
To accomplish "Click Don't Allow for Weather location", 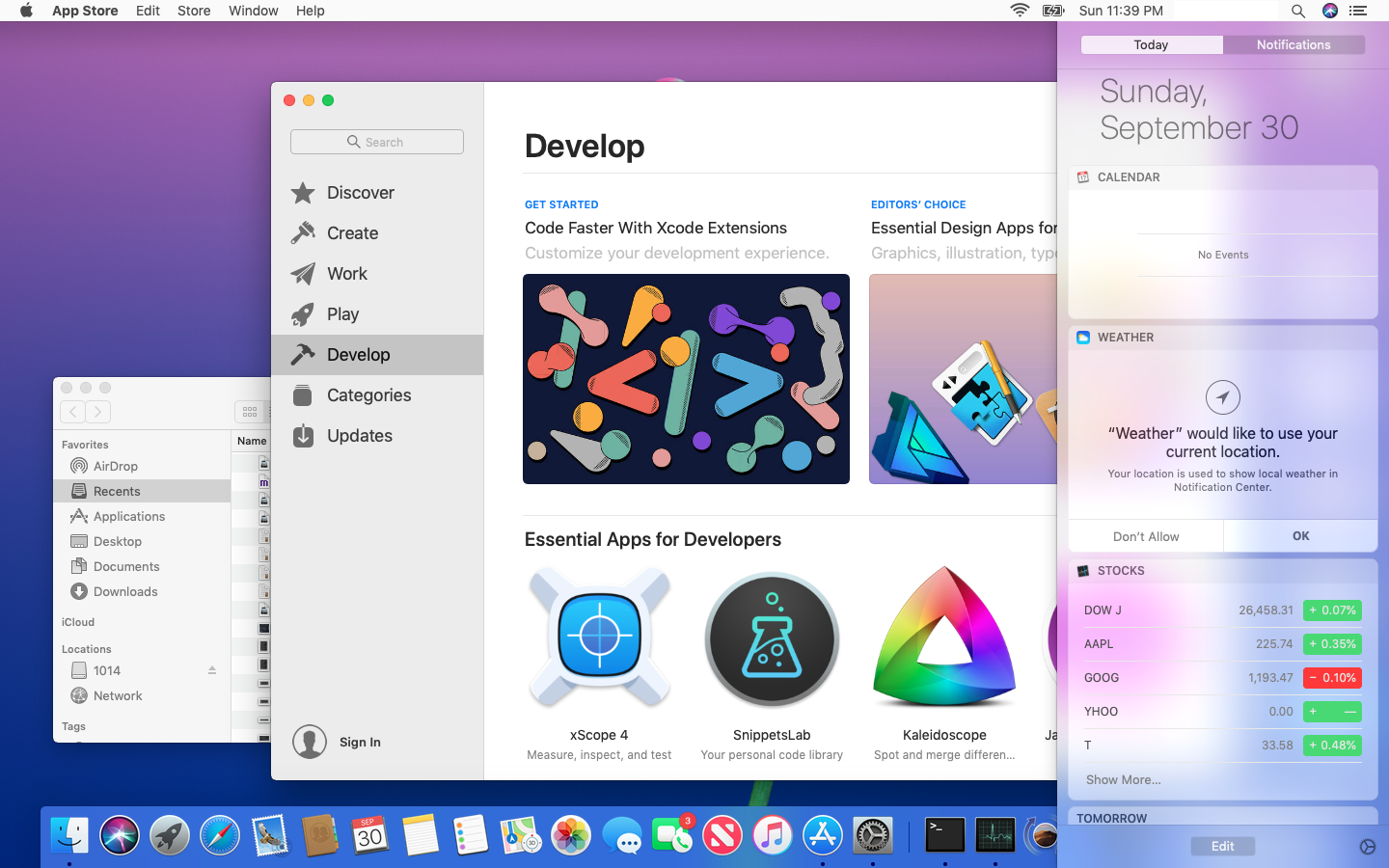I will click(1146, 536).
